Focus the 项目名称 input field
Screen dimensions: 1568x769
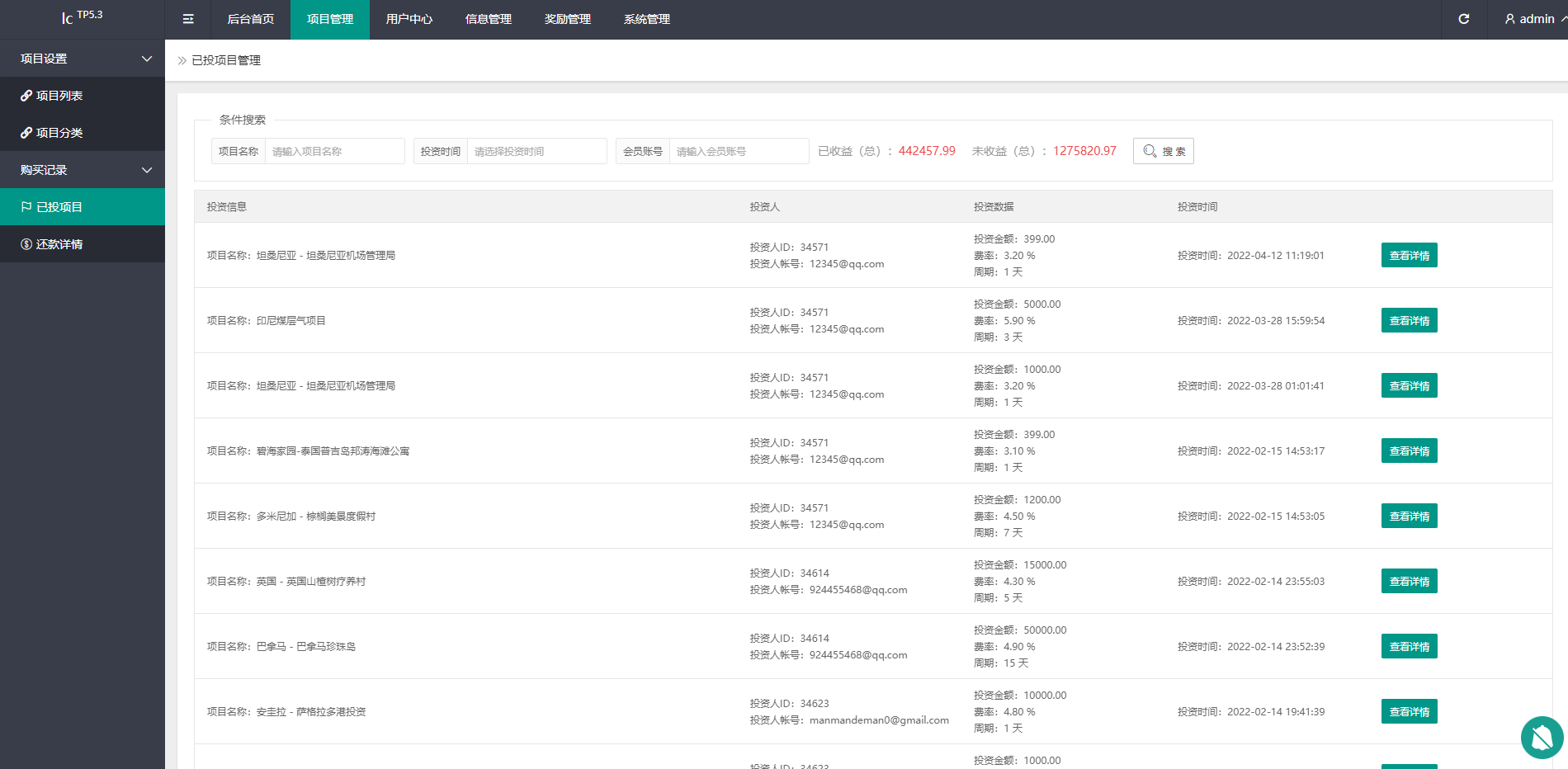(334, 151)
